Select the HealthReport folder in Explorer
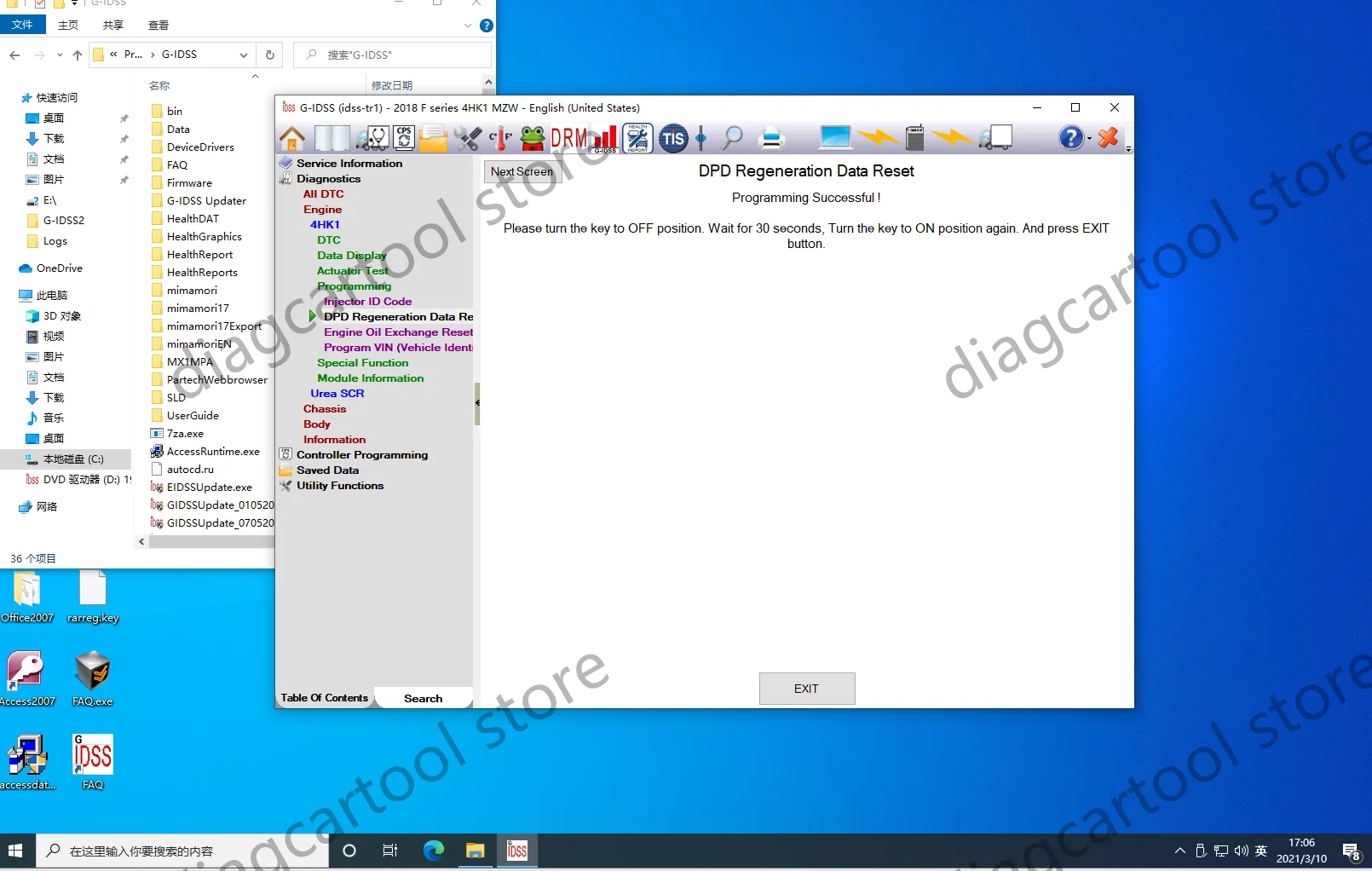Viewport: 1372px width, 871px height. tap(199, 255)
